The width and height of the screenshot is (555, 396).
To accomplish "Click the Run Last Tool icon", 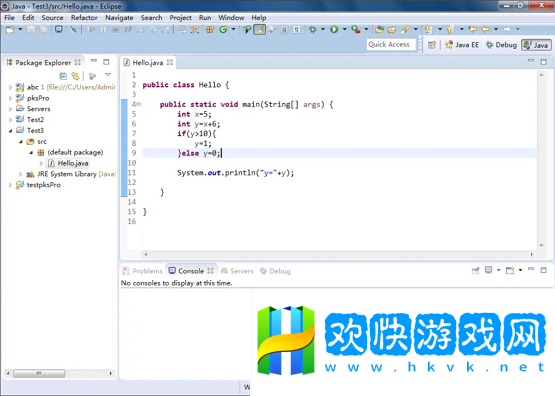I will 356,30.
